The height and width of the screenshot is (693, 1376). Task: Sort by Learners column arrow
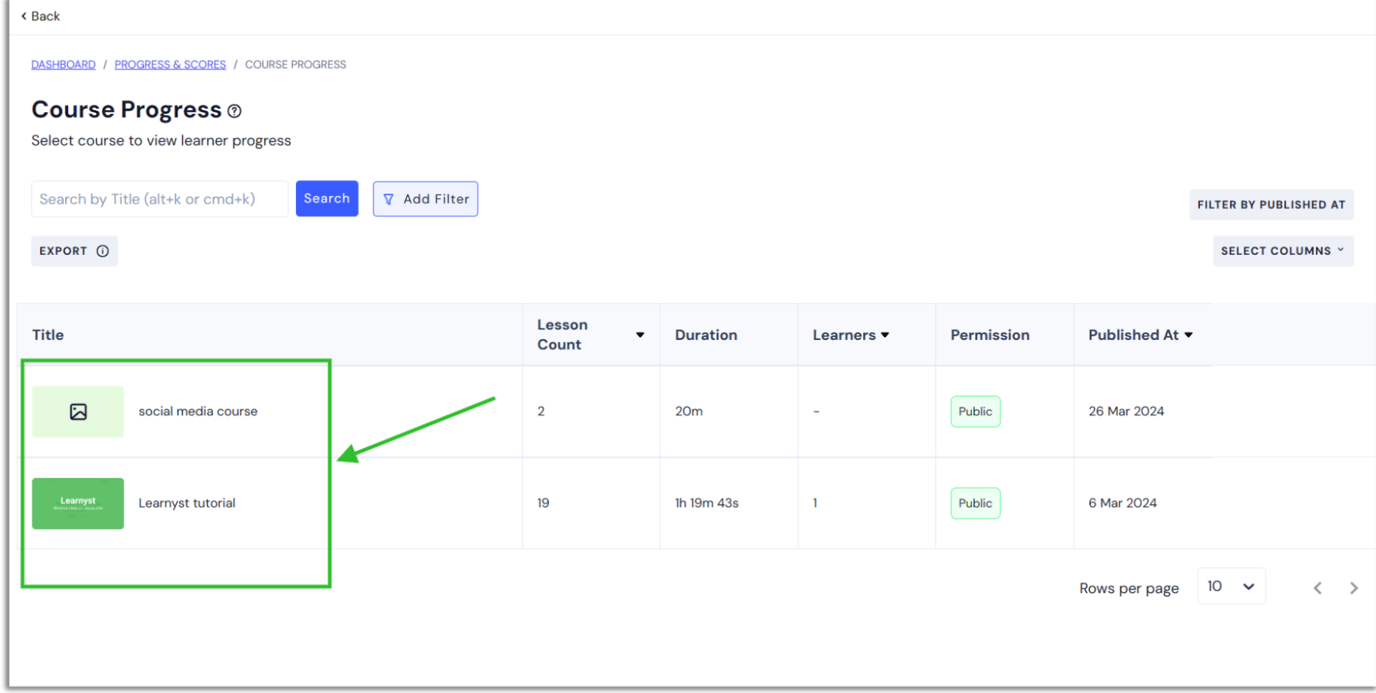coord(884,335)
